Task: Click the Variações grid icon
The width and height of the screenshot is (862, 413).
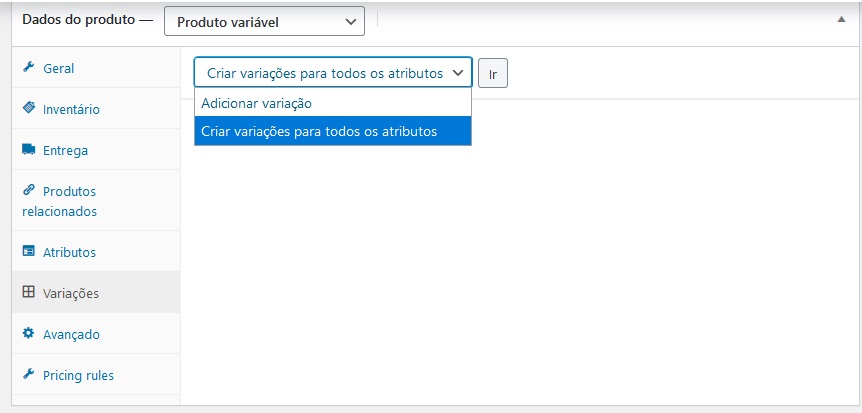Action: (29, 292)
